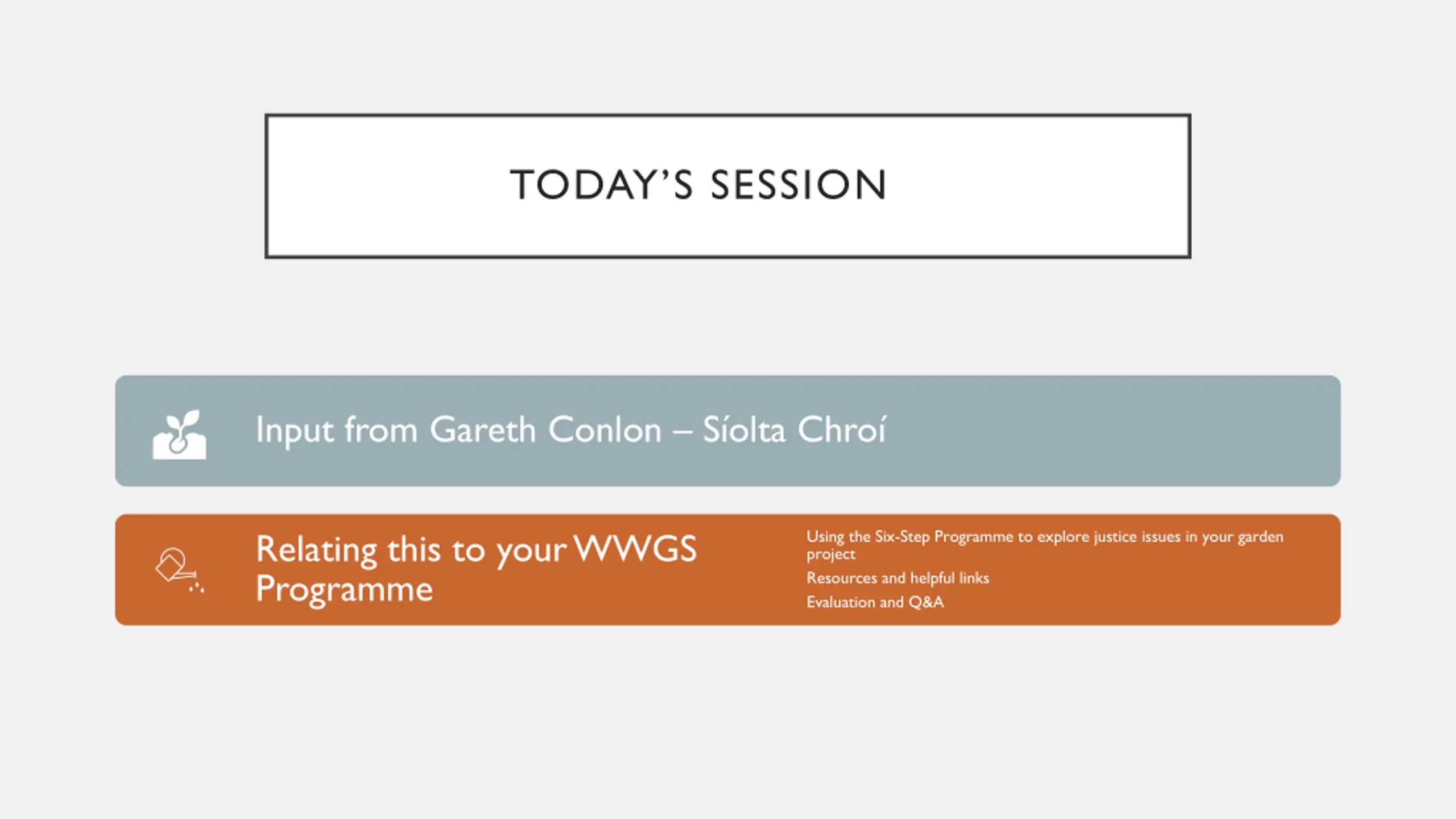
Task: Select the blue Gareth Conlon banner
Action: pyautogui.click(x=727, y=431)
